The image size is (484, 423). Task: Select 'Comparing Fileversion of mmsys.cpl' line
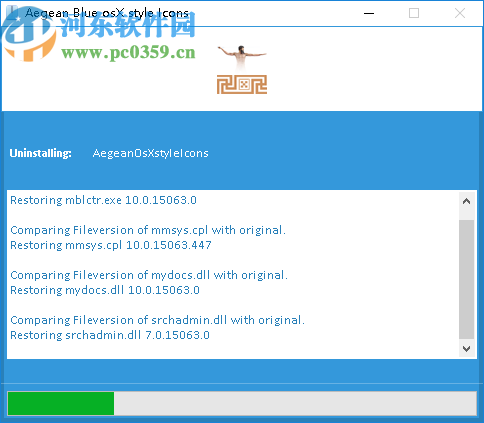[148, 230]
